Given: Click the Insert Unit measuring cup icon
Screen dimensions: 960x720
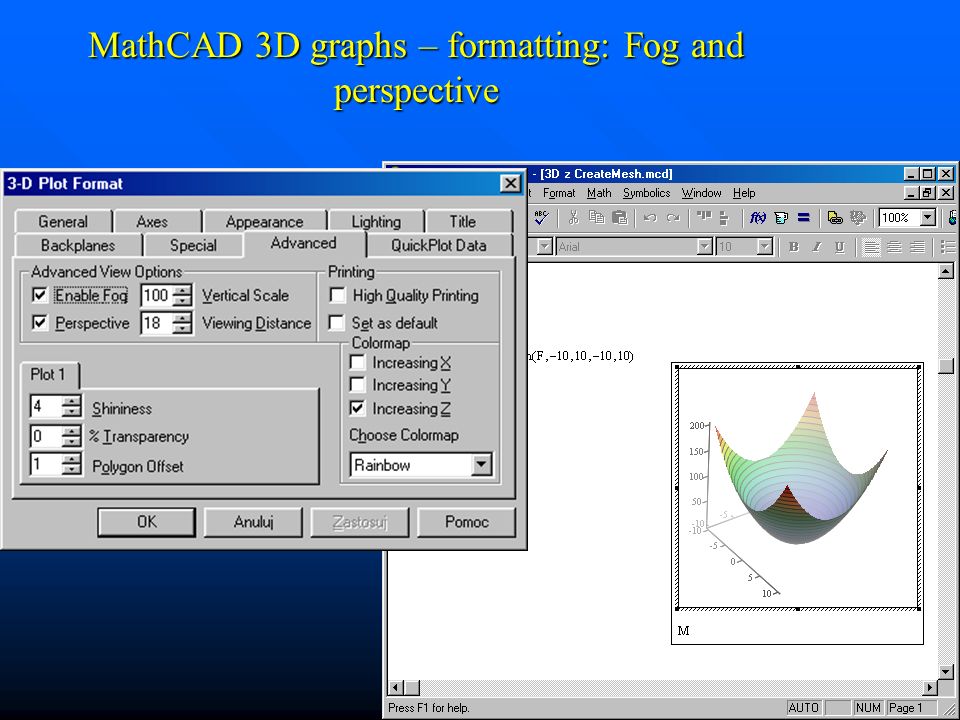Looking at the screenshot, I should 781,217.
